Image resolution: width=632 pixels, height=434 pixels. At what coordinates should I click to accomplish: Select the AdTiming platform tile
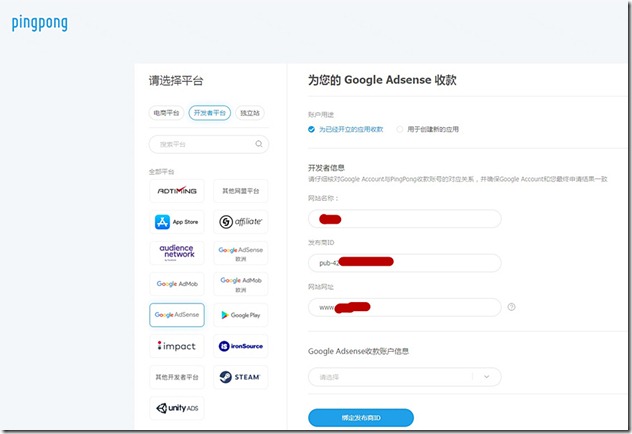[177, 191]
